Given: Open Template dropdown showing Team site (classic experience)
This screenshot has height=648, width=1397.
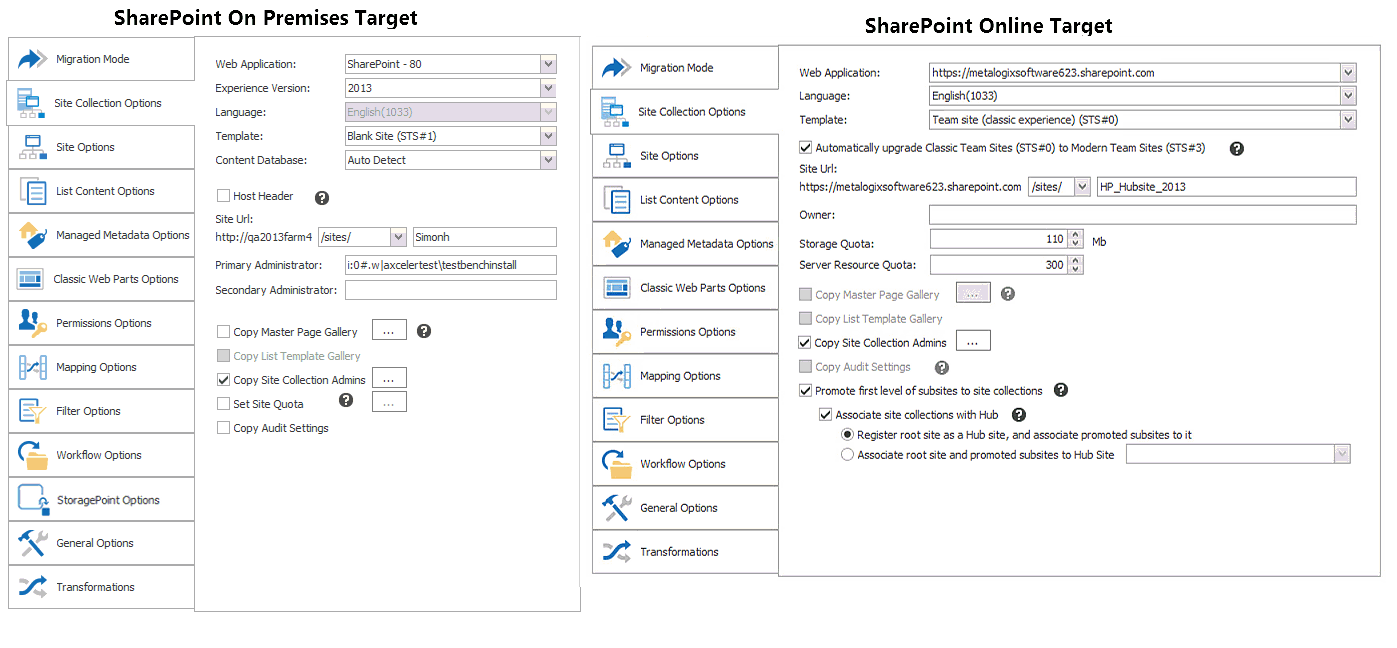Looking at the screenshot, I should click(x=1348, y=120).
